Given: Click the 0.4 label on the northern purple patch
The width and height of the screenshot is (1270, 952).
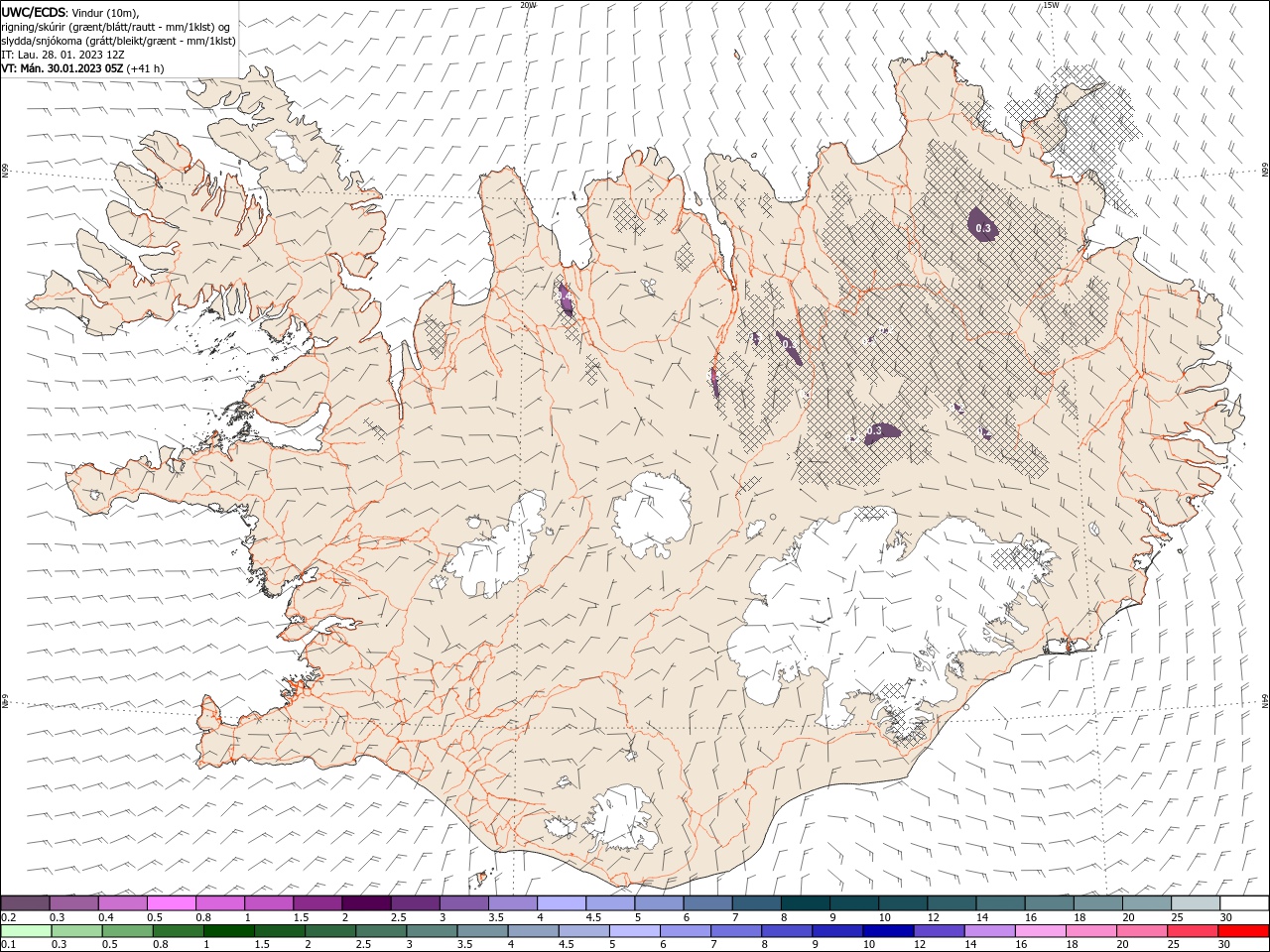Looking at the screenshot, I should (x=564, y=296).
